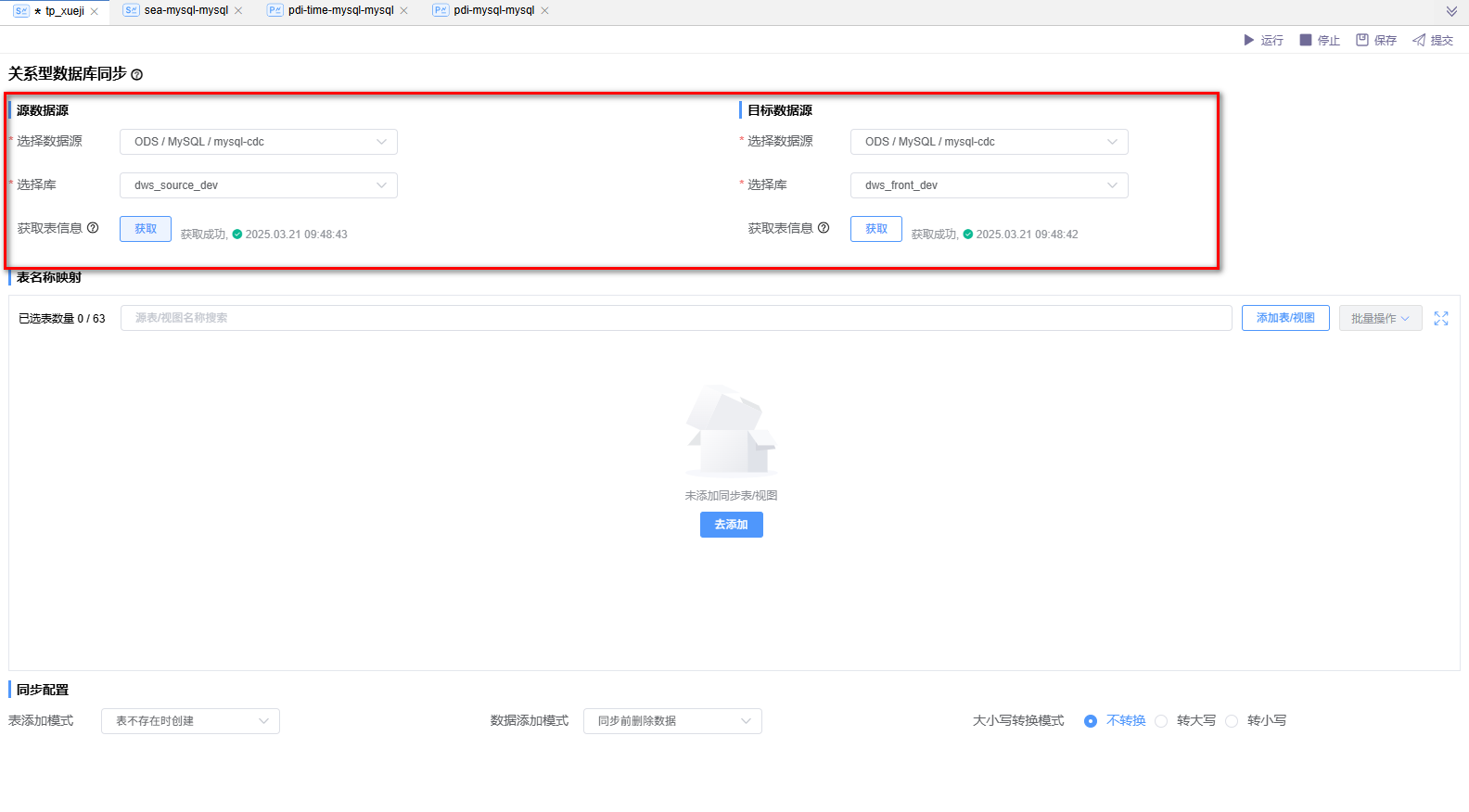Click help icon next to source 获取表信息

[x=93, y=228]
